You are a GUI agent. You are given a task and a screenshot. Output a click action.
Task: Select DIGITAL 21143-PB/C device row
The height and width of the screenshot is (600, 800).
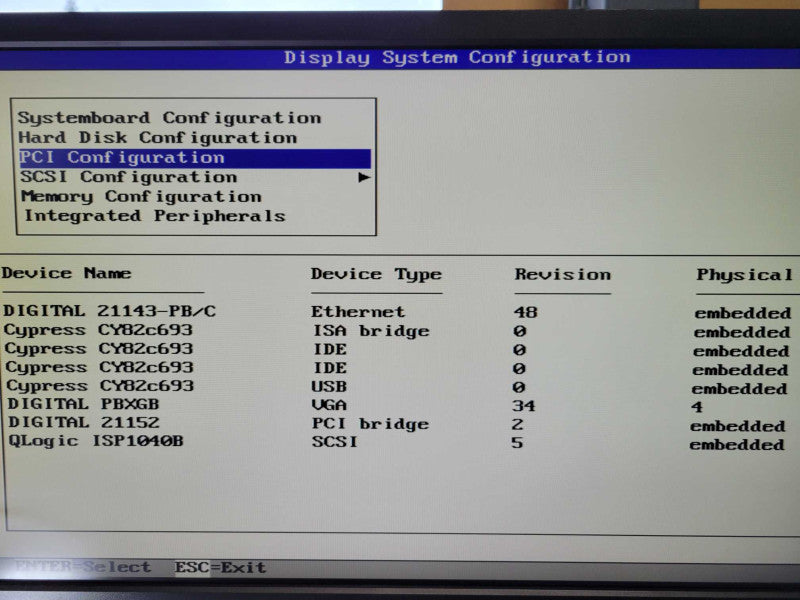(x=110, y=311)
